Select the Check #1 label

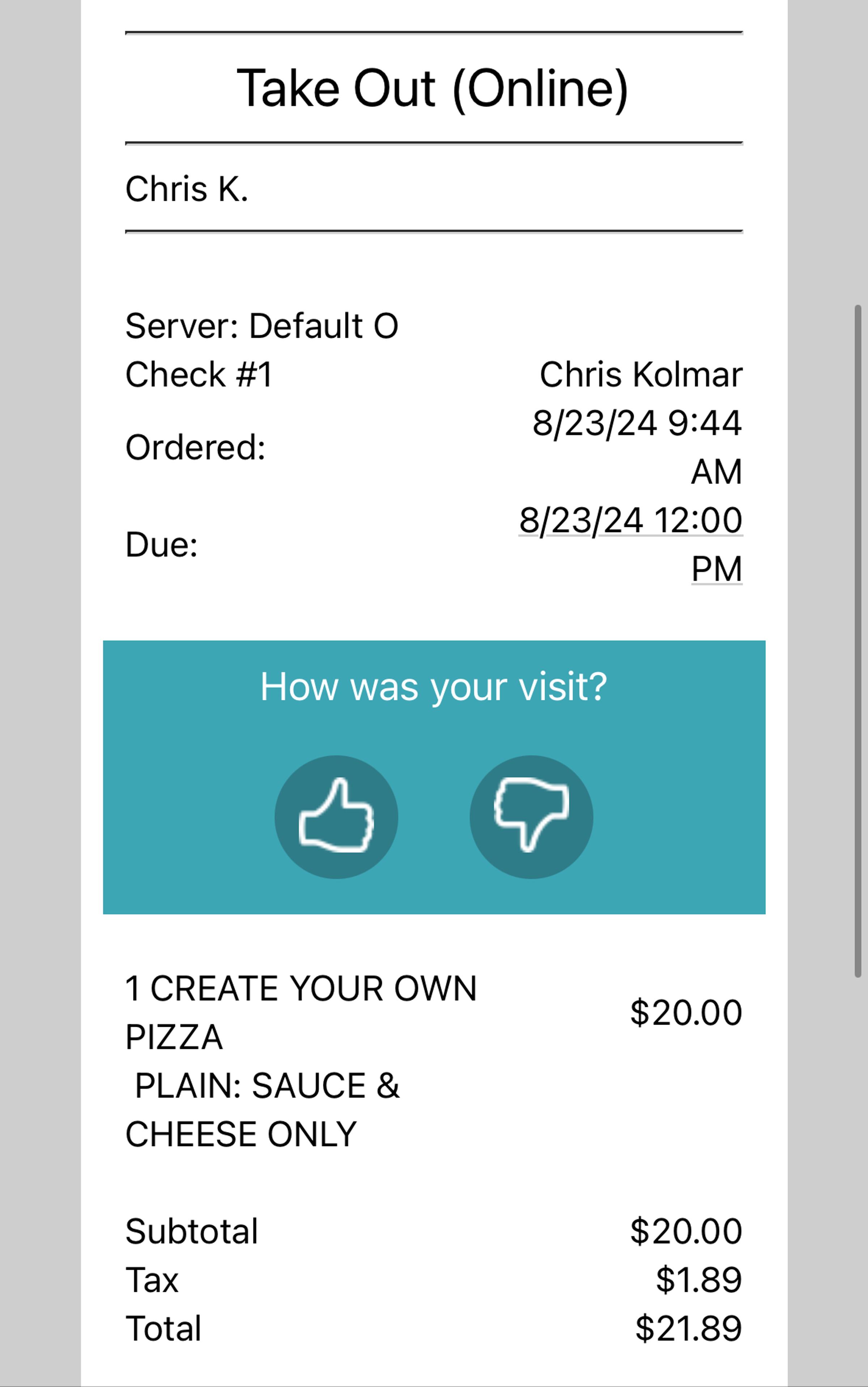click(x=199, y=375)
